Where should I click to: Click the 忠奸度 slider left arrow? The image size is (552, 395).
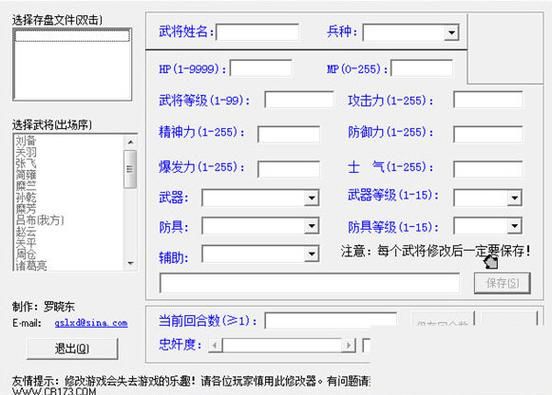click(215, 345)
